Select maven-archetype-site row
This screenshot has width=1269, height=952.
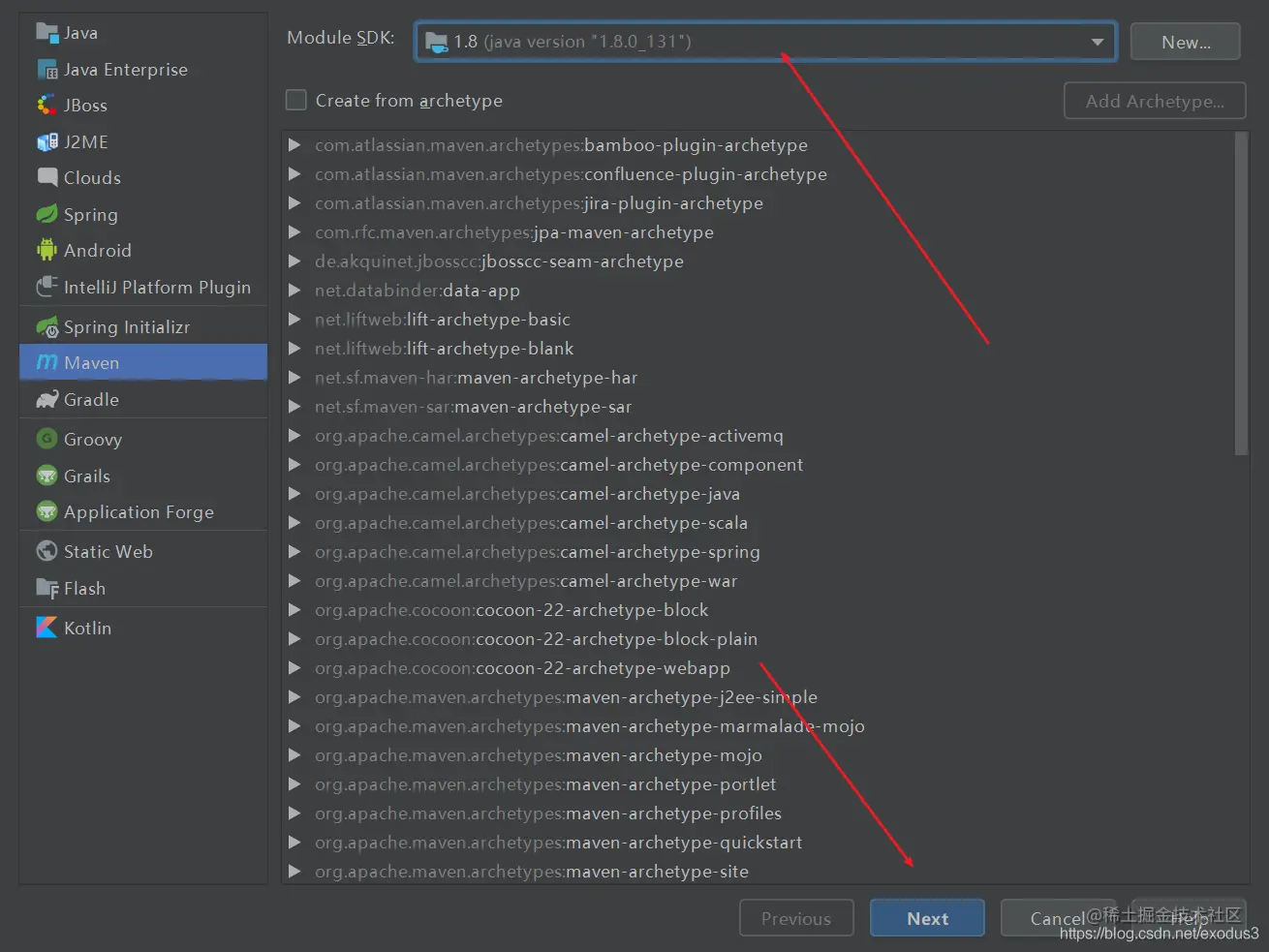point(758,872)
